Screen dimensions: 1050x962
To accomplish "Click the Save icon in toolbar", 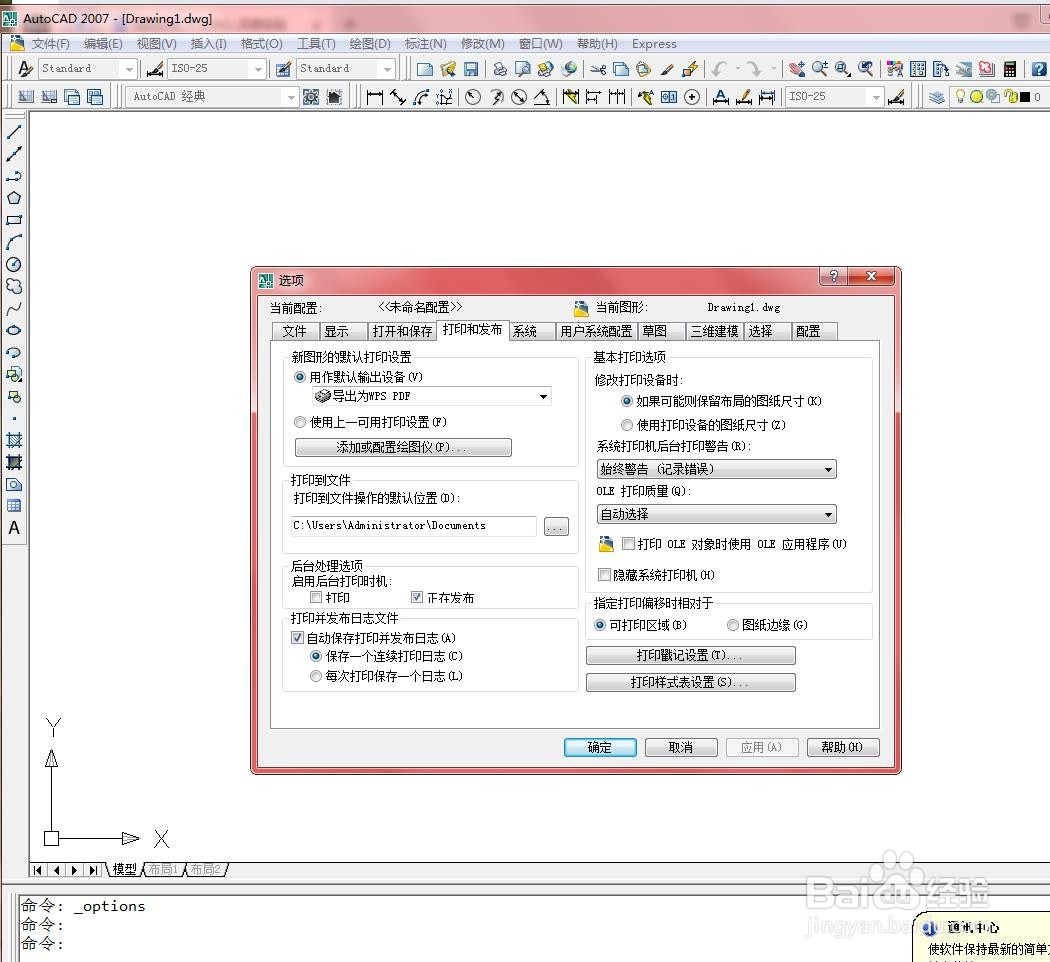I will [471, 69].
